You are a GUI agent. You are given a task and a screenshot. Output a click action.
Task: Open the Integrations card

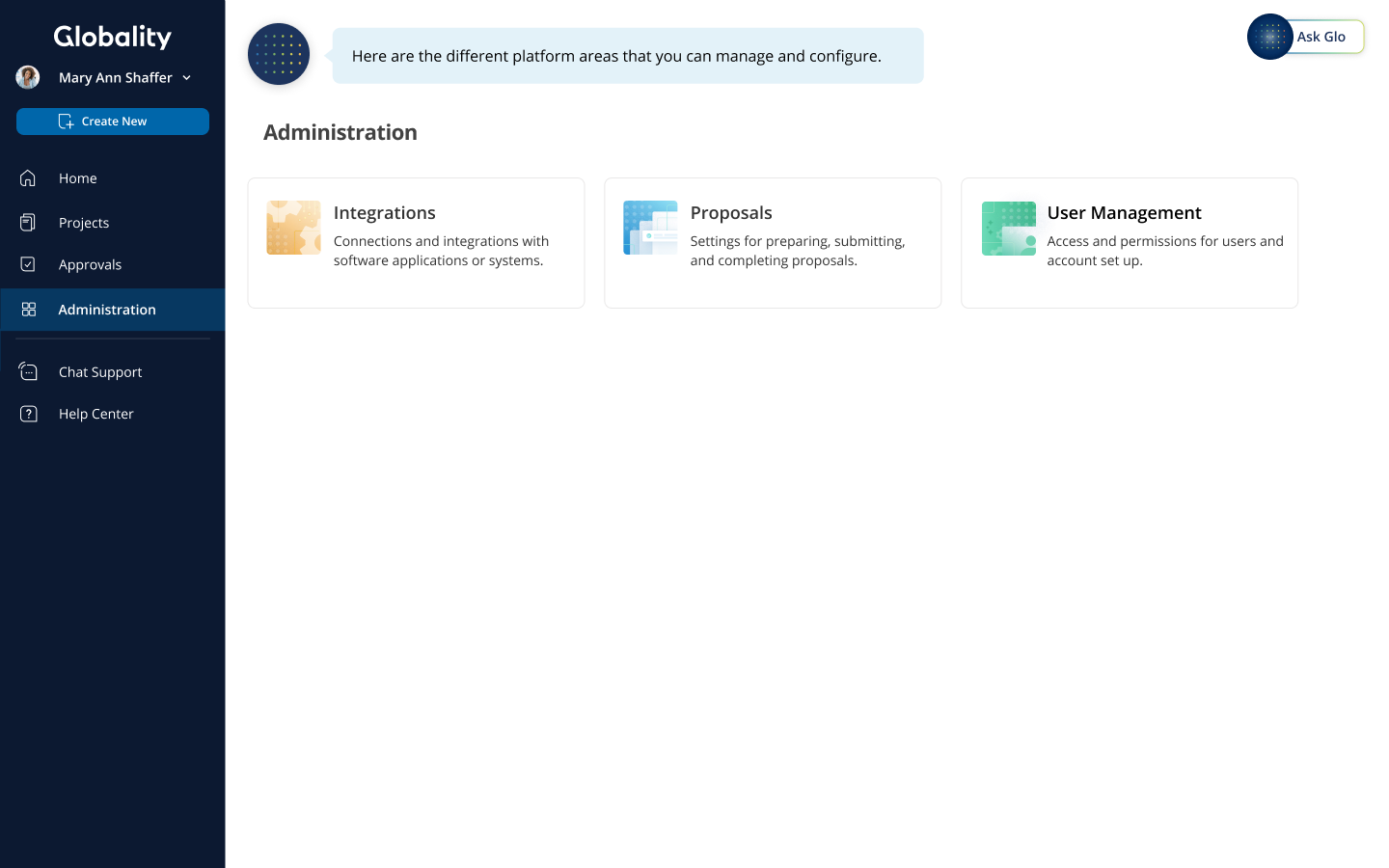(x=416, y=242)
